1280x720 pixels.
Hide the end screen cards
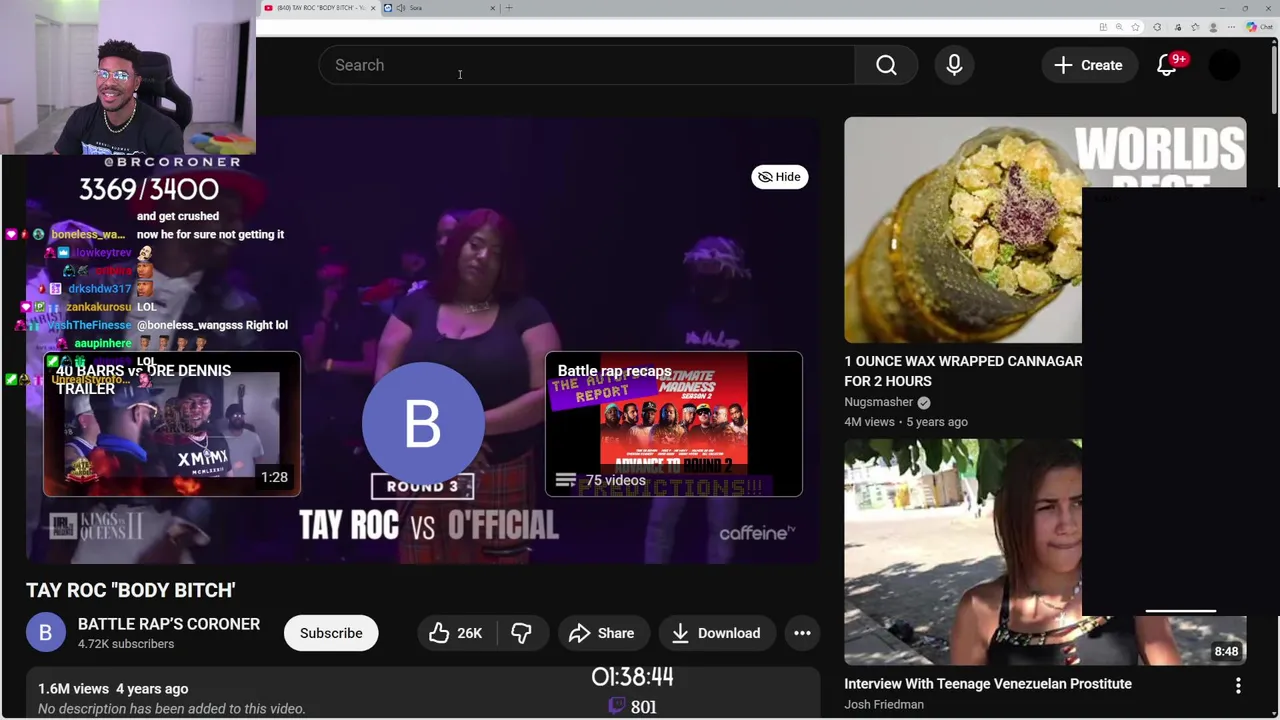(x=779, y=177)
